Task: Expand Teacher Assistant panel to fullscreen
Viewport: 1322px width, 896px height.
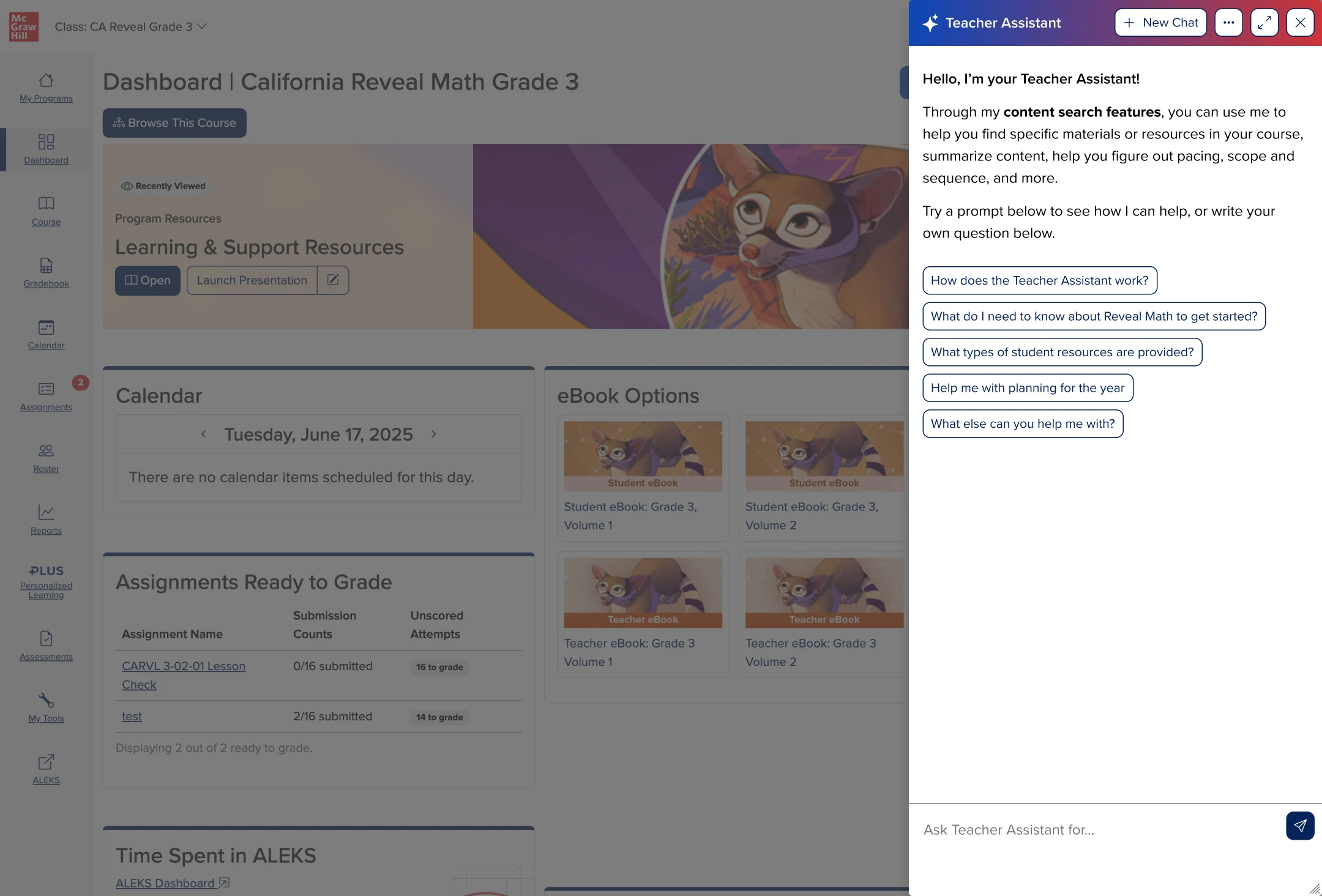Action: coord(1264,23)
